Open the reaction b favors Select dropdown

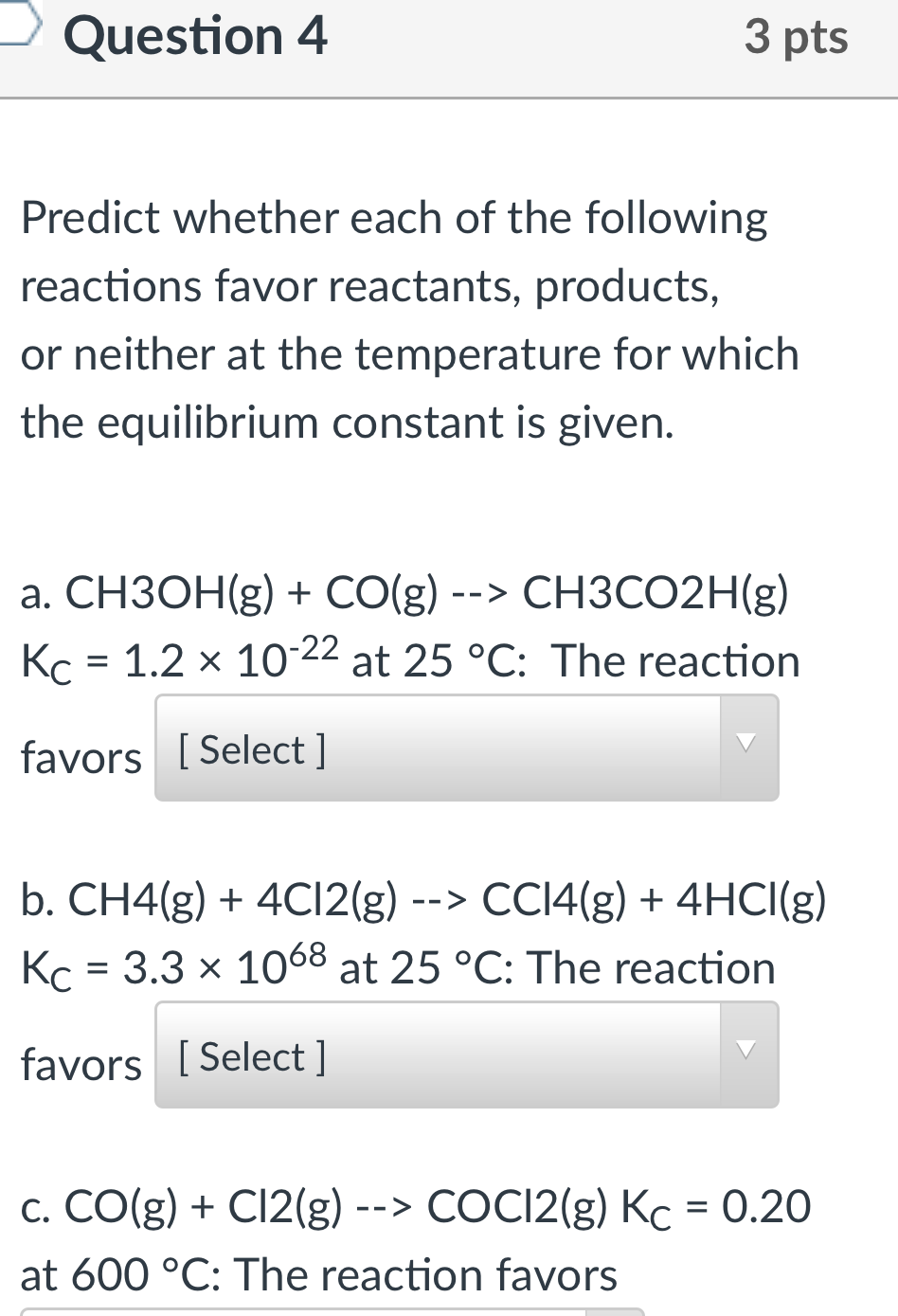click(438, 1055)
